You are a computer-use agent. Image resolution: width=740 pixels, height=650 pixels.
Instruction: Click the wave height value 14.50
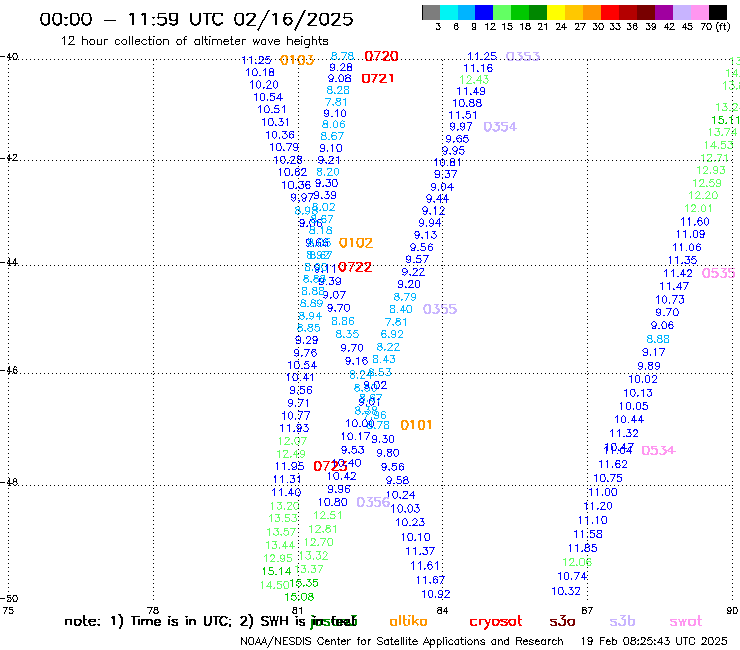(x=274, y=585)
